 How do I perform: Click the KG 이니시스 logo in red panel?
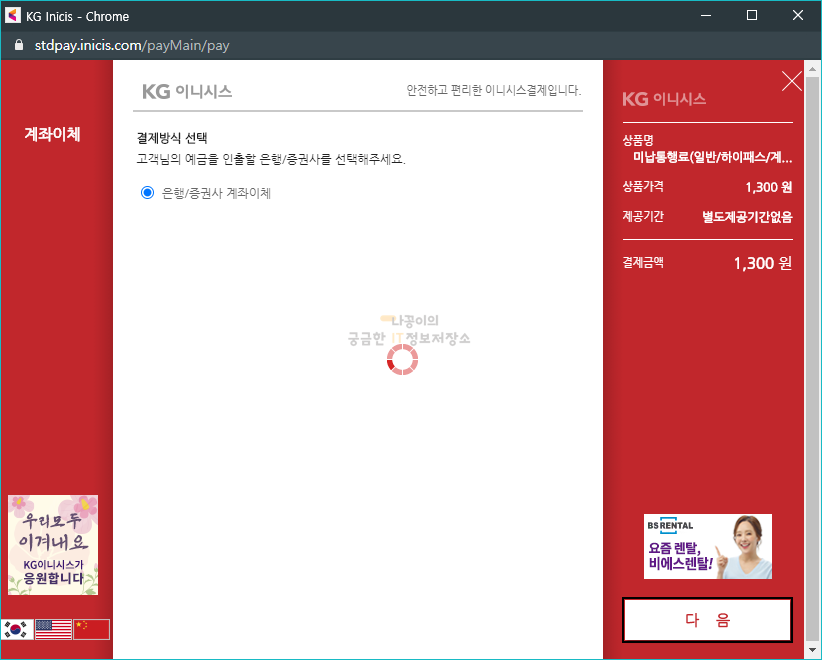[664, 99]
